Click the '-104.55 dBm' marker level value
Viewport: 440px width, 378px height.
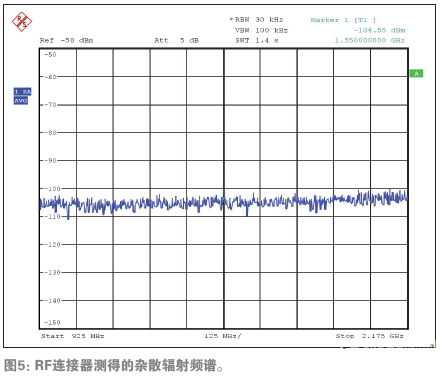(379, 30)
